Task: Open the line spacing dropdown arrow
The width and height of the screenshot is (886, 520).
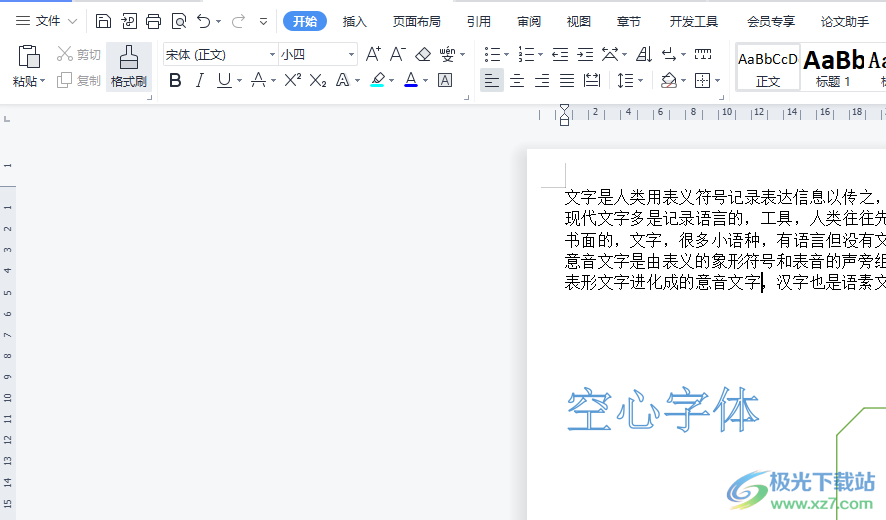Action: click(x=640, y=81)
